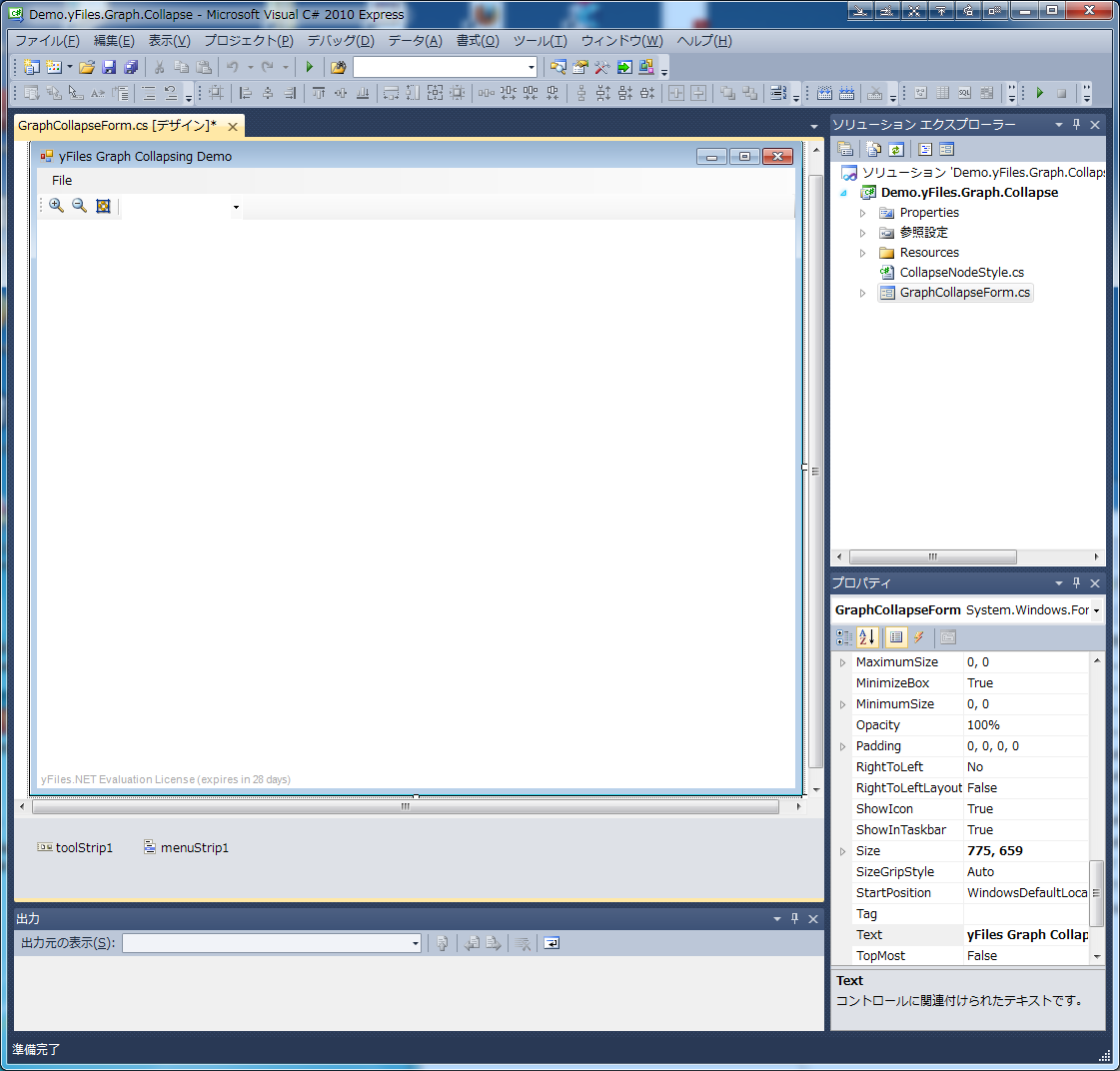This screenshot has height=1071, width=1120.
Task: Open the ツール(T) menu
Action: coord(540,41)
